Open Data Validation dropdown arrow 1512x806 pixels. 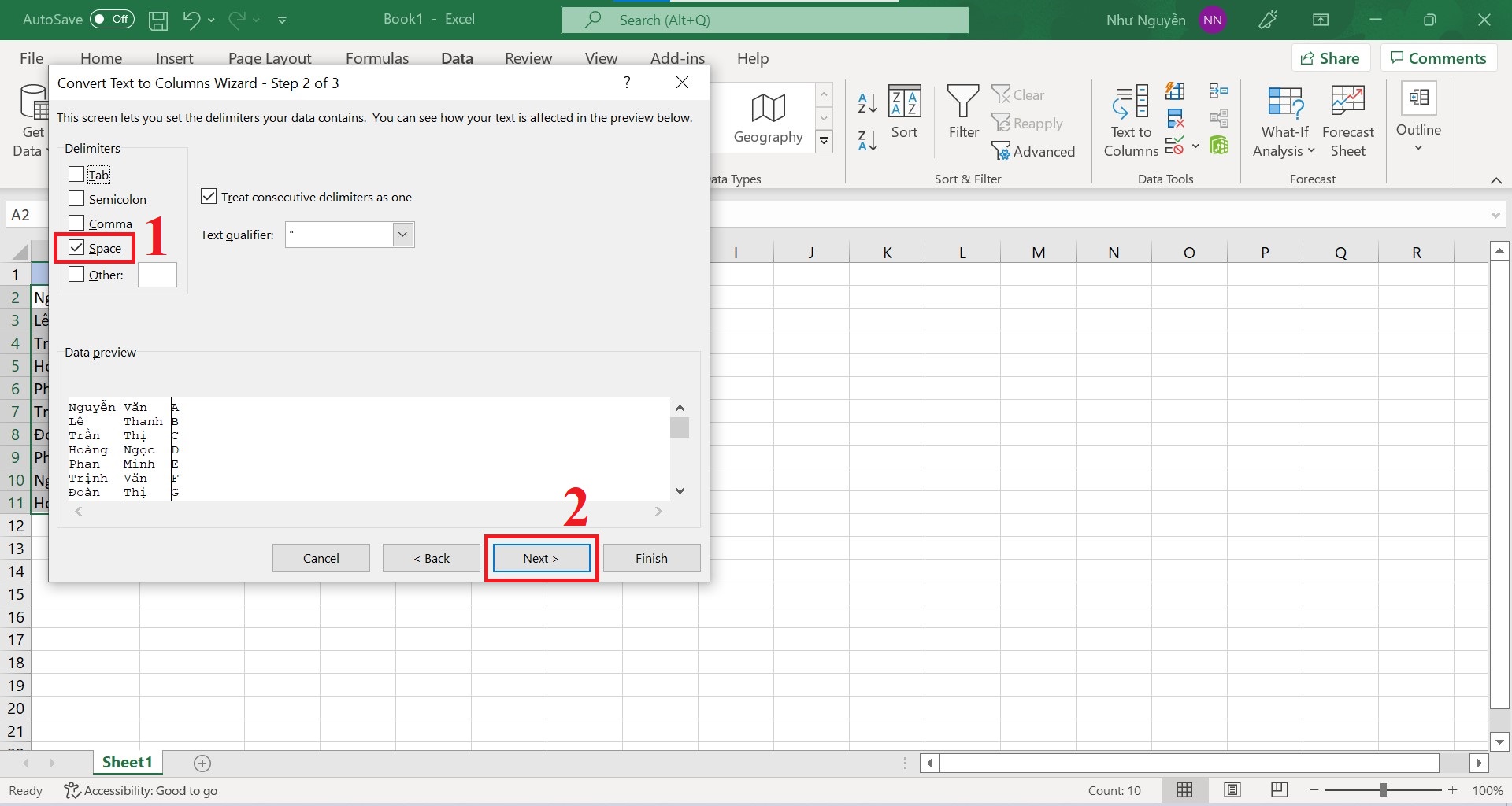point(1195,146)
